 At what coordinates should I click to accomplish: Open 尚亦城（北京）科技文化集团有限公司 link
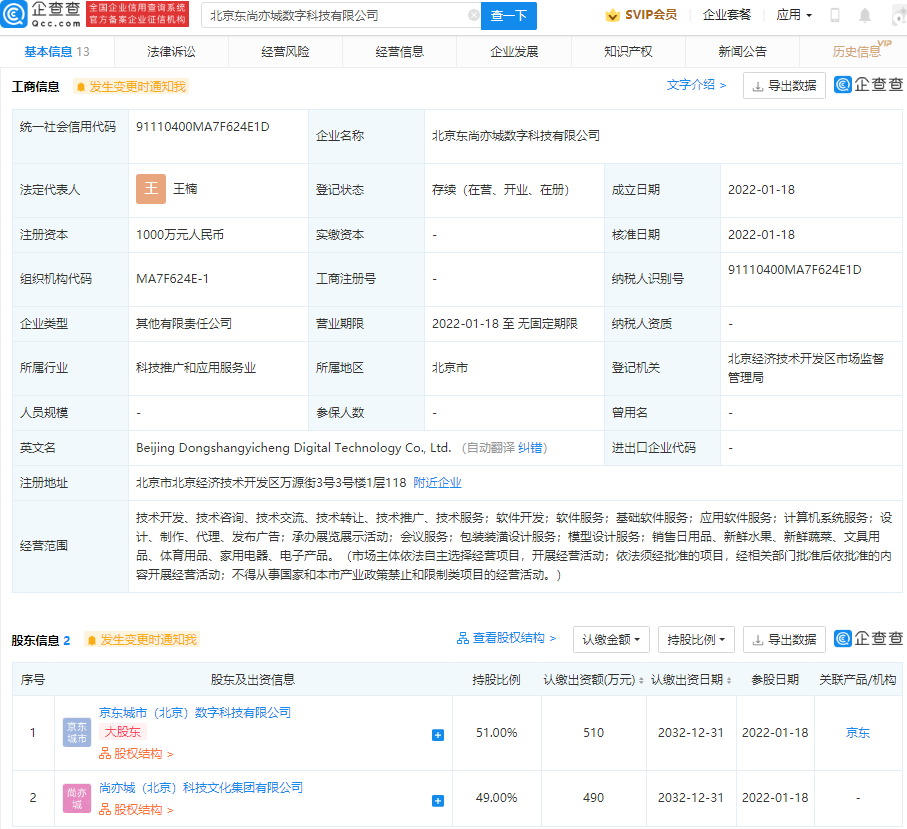coord(201,787)
